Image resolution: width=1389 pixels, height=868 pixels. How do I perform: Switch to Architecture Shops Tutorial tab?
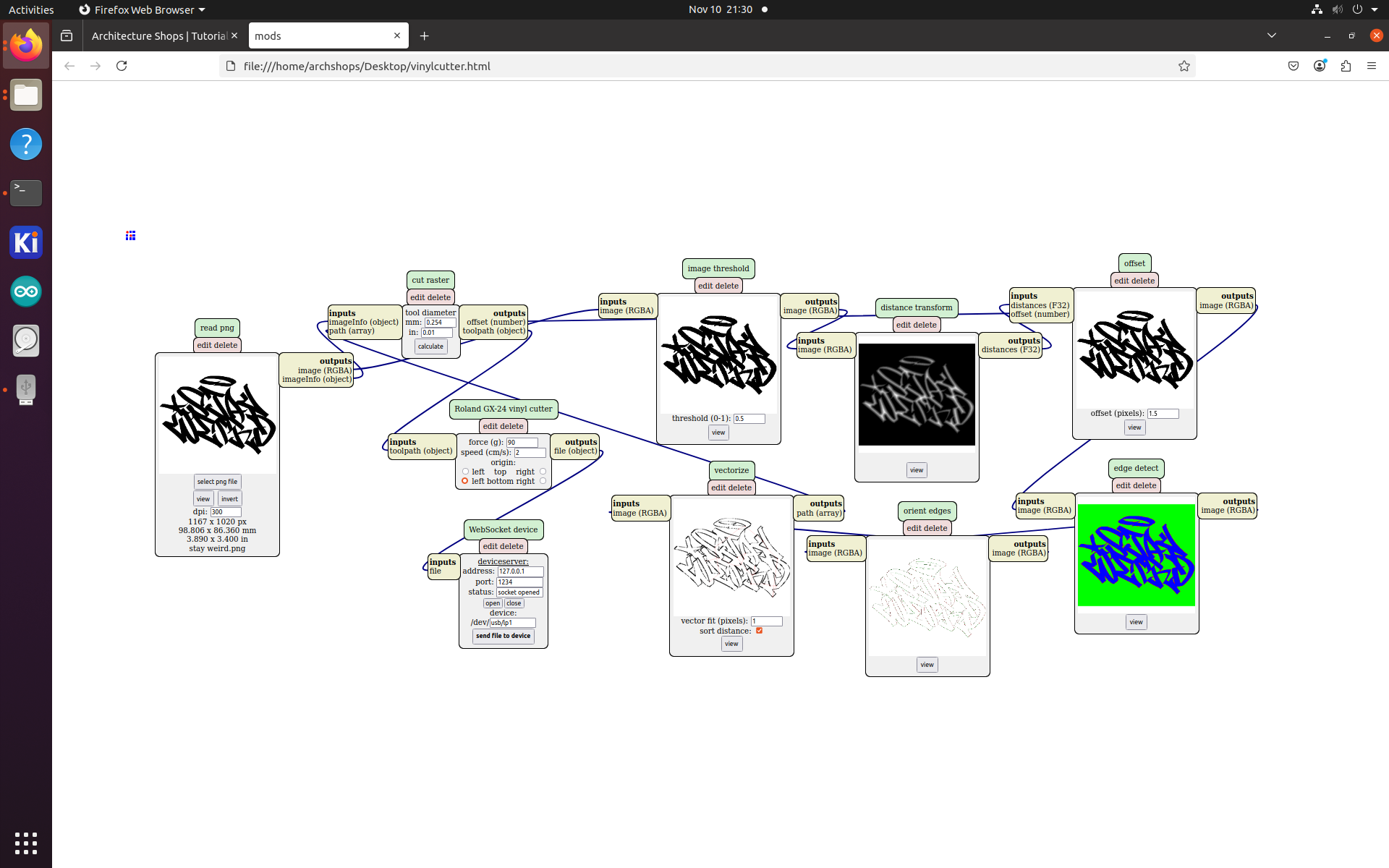pyautogui.click(x=158, y=35)
